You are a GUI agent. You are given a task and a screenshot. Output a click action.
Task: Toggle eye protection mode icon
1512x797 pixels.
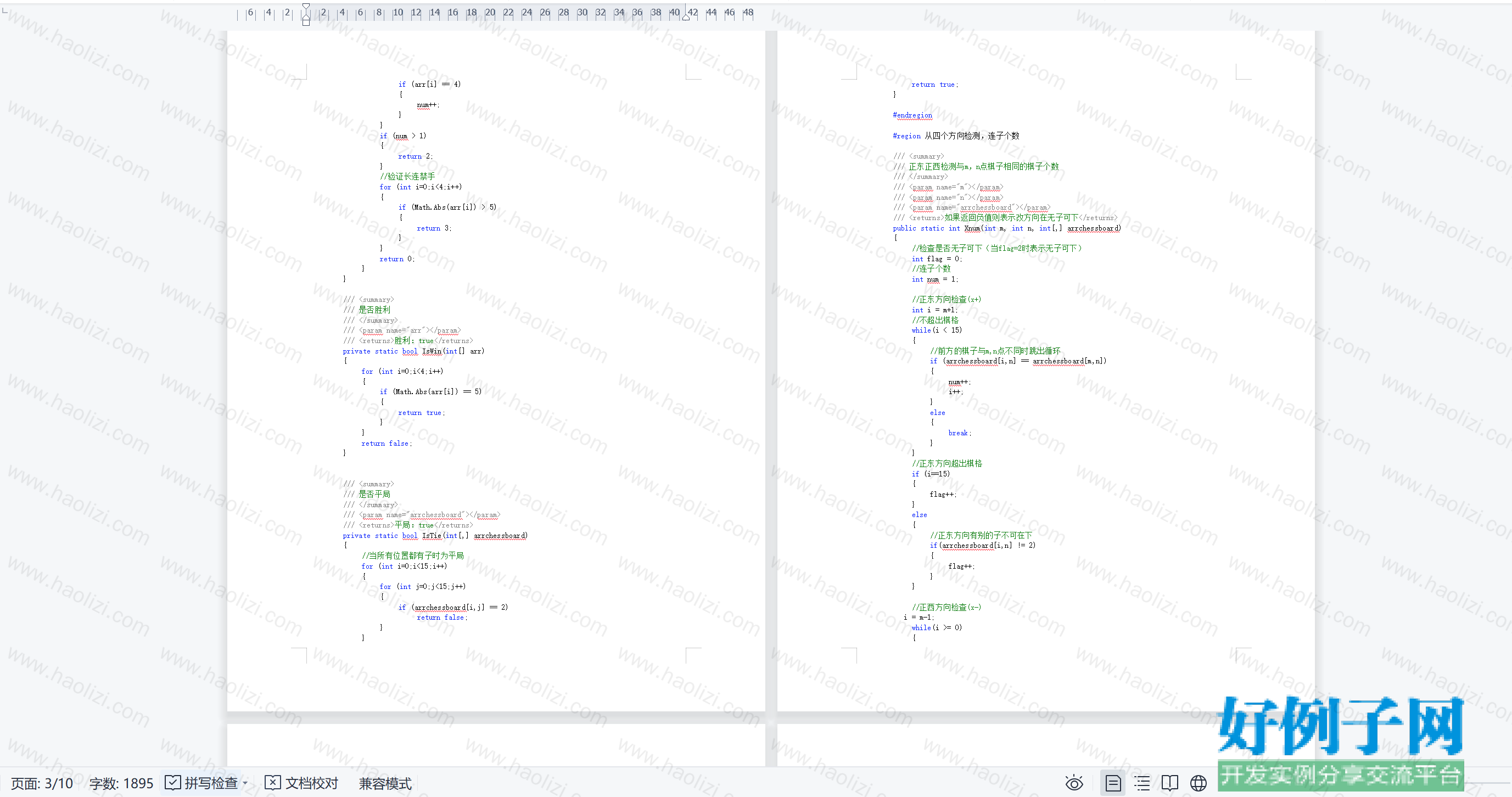(1073, 783)
